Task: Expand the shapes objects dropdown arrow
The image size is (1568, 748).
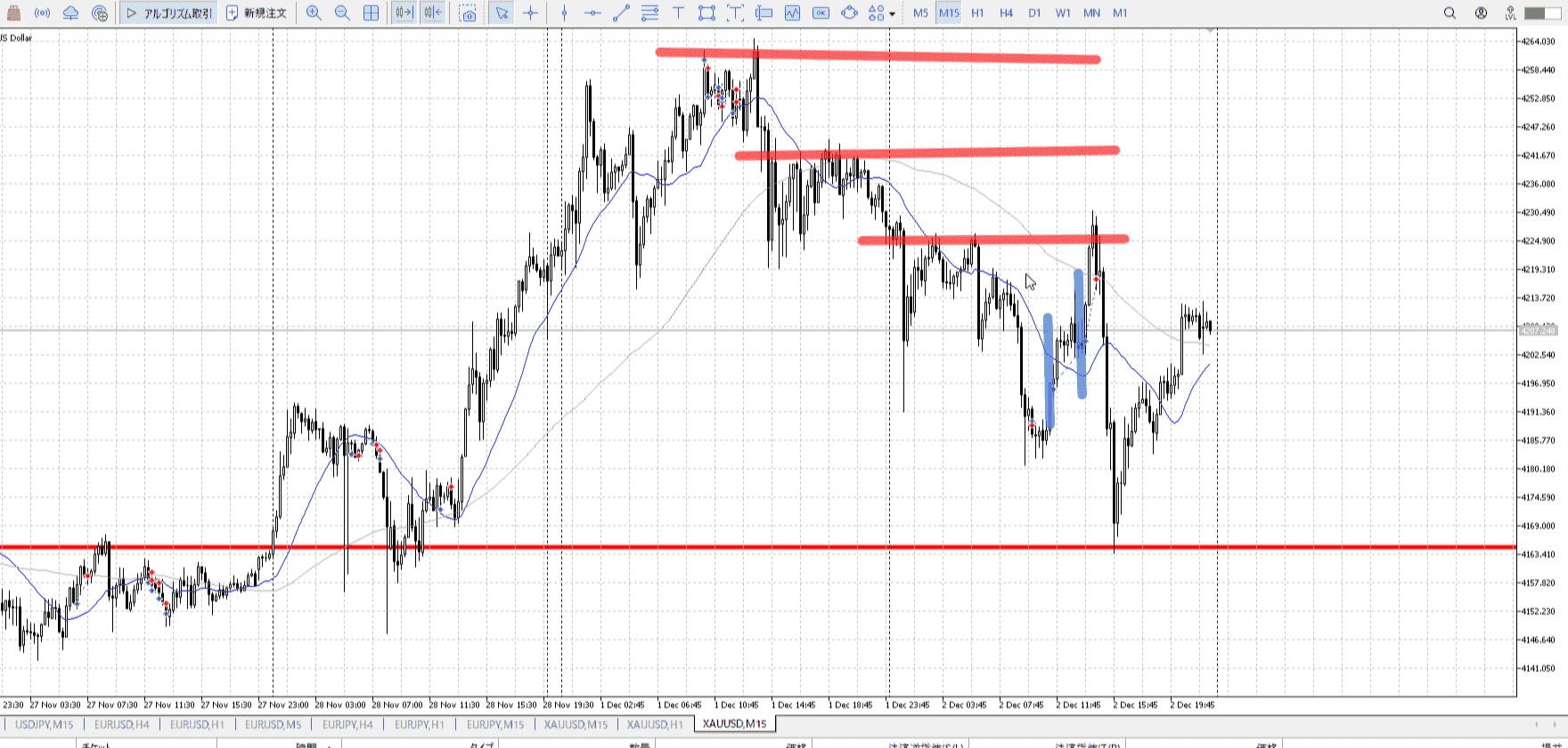Action: (892, 14)
